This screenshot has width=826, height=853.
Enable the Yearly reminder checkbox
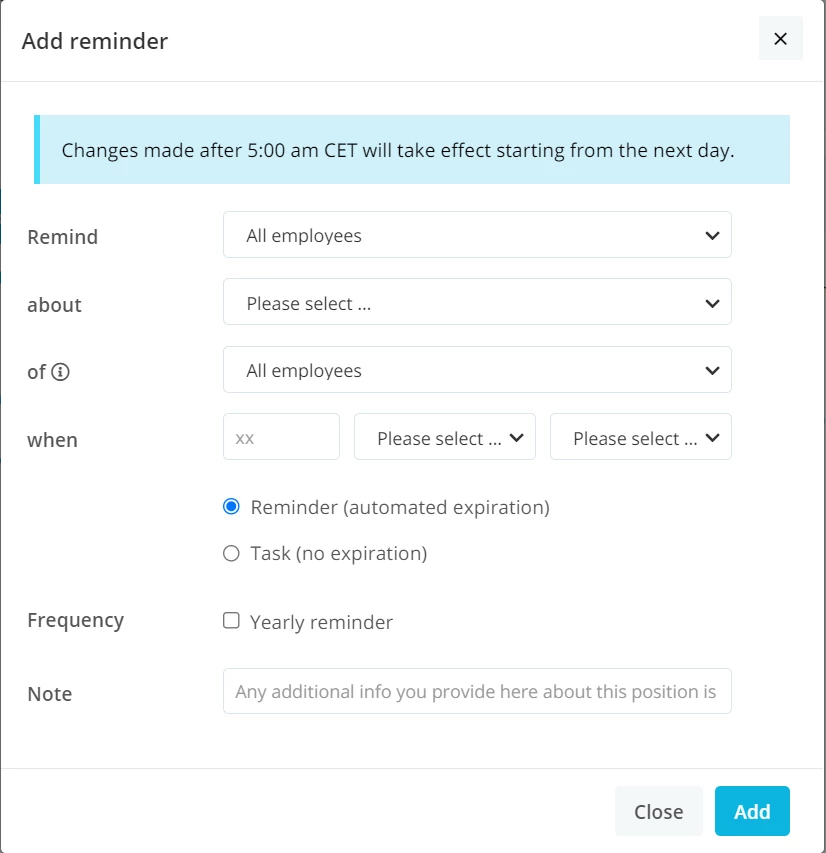point(231,620)
